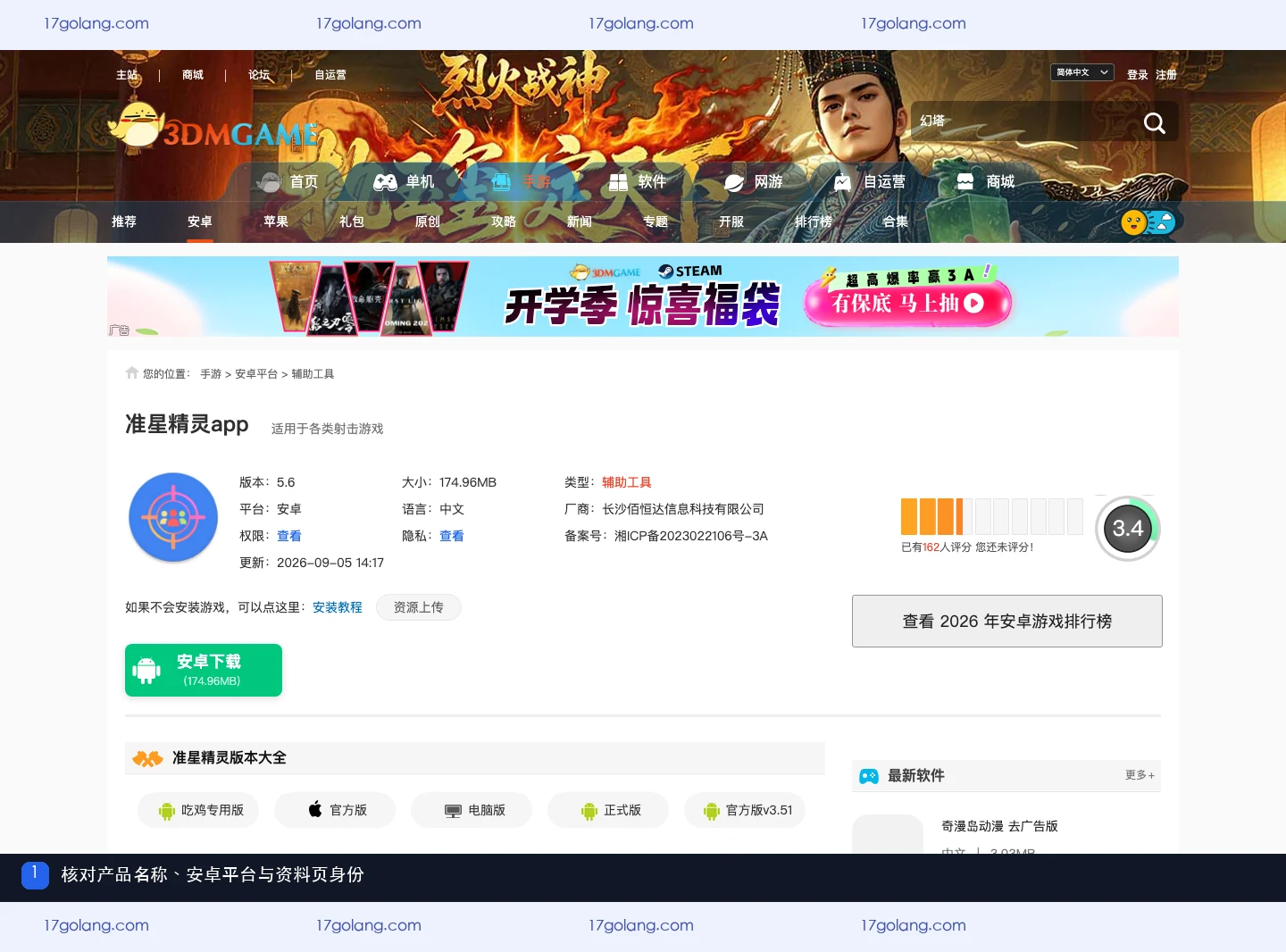Click the monitor icon on 电脑版
This screenshot has width=1286, height=952.
point(453,811)
